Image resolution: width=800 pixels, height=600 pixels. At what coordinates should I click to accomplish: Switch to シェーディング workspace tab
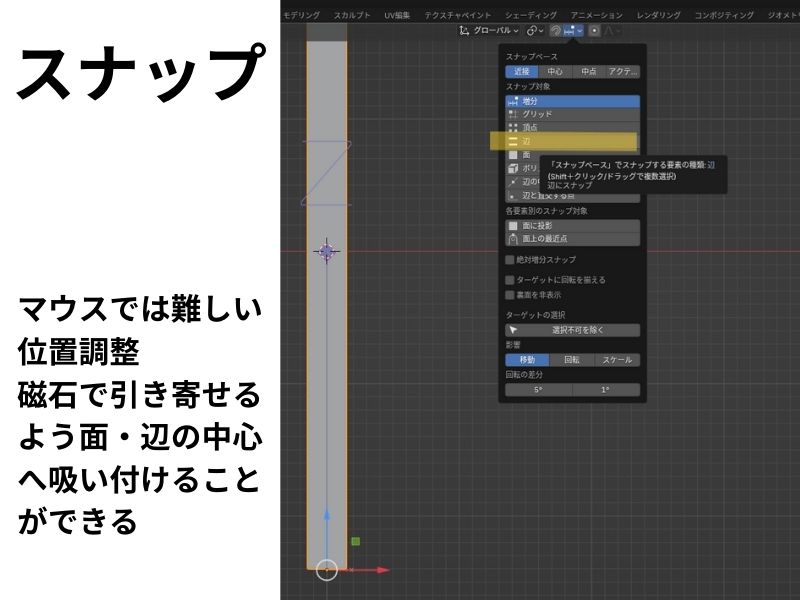click(531, 15)
